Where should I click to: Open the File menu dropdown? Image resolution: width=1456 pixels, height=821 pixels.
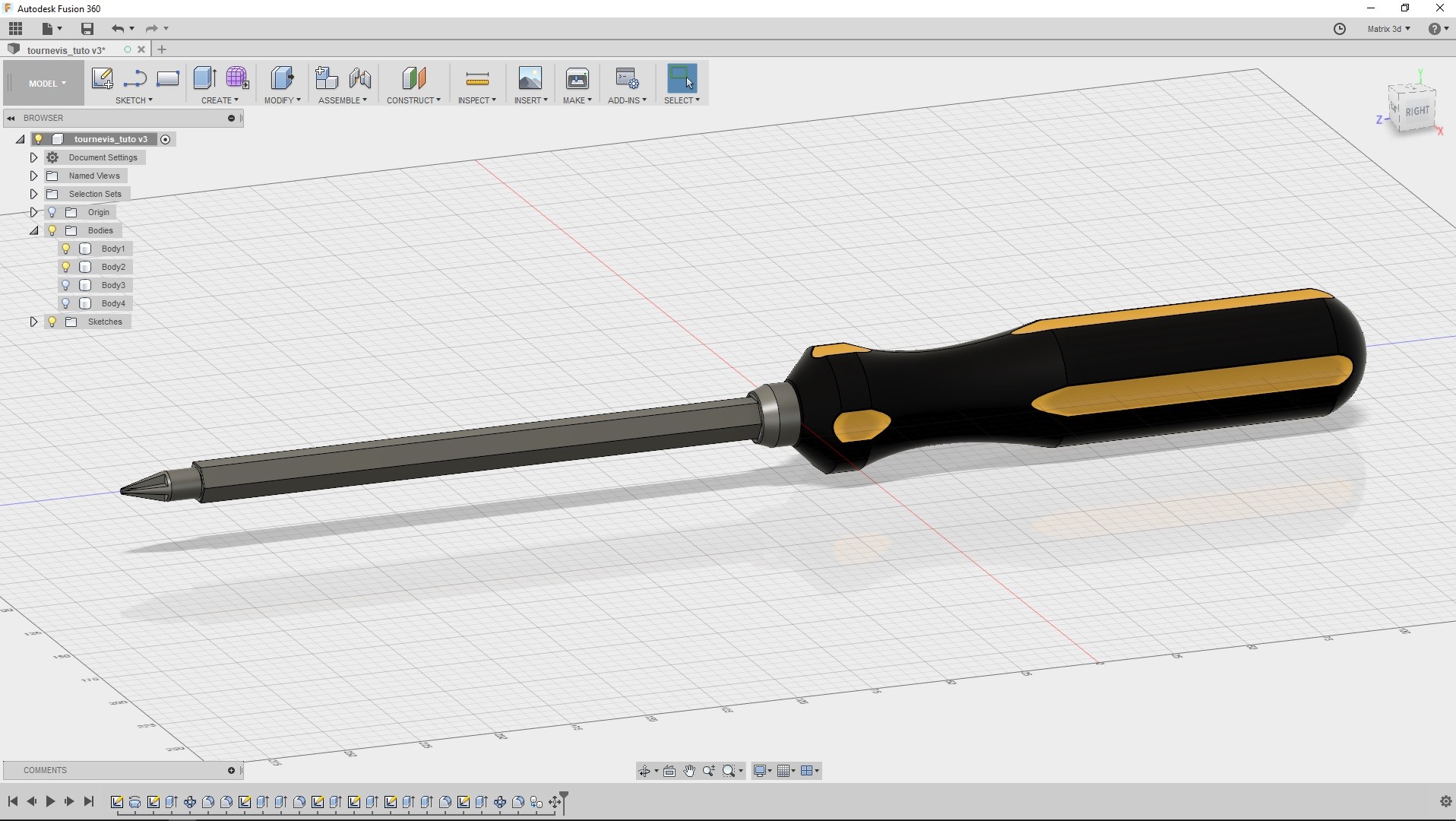coord(52,29)
